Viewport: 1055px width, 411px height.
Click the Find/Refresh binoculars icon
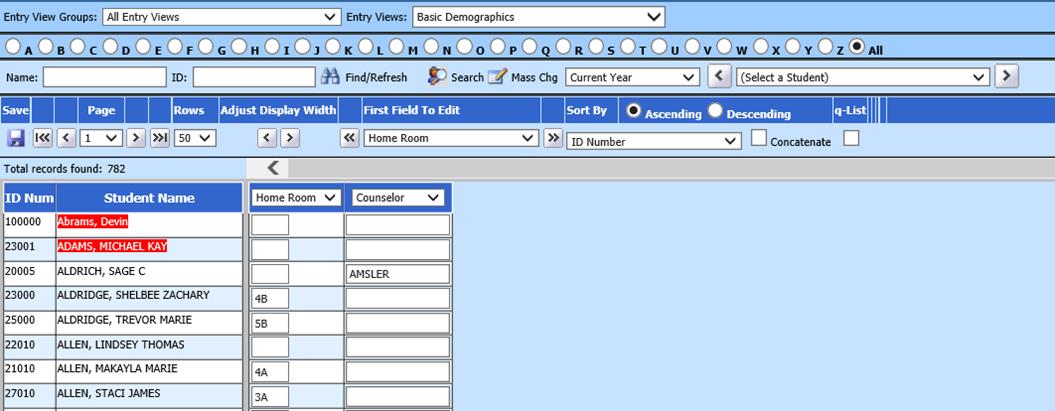(x=331, y=77)
